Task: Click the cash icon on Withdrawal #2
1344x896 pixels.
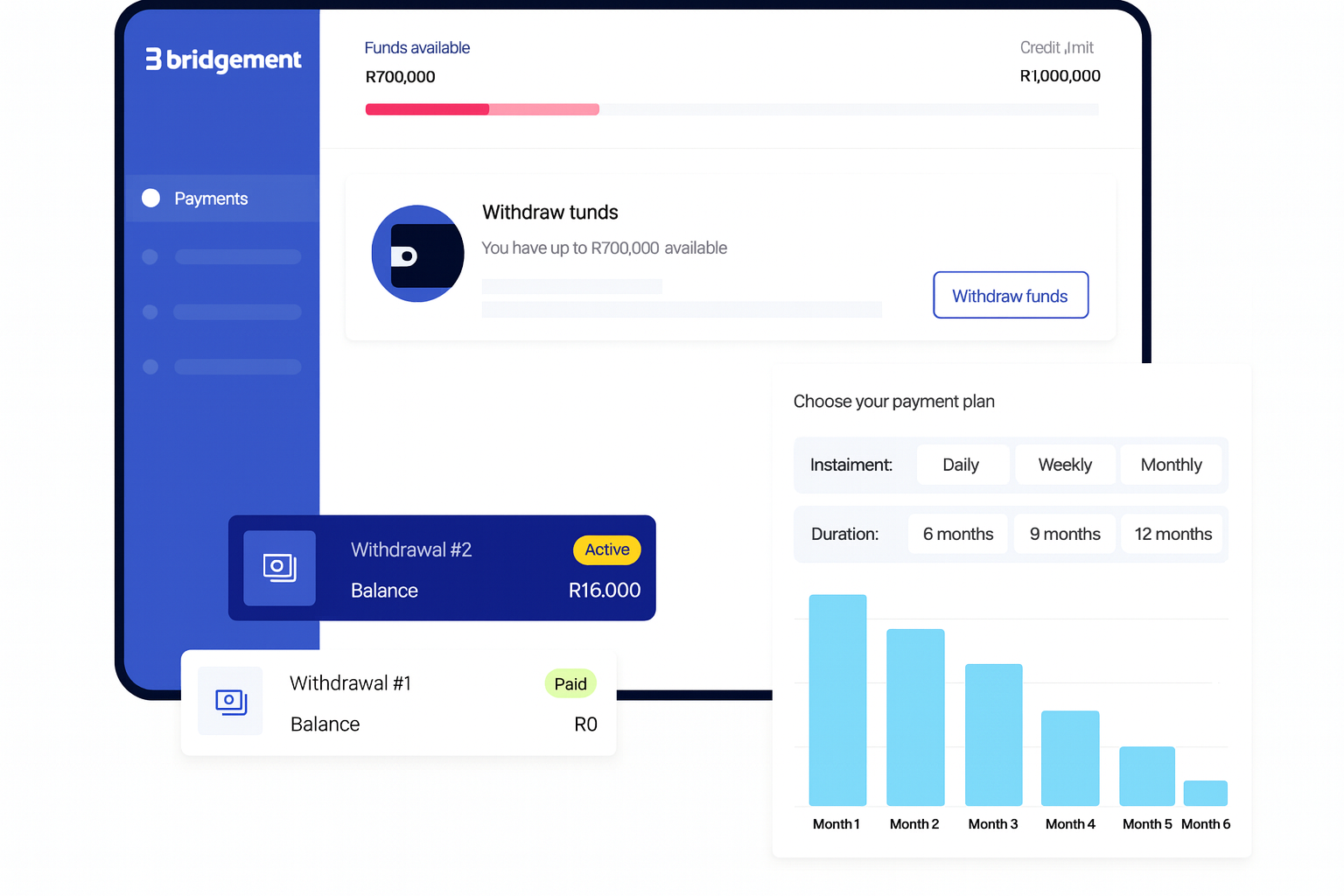Action: 279,568
